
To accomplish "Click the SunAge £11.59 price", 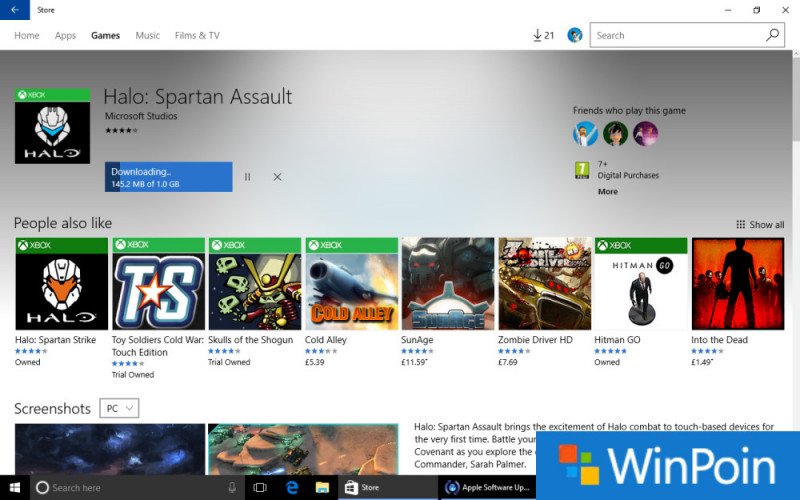I will click(x=414, y=362).
